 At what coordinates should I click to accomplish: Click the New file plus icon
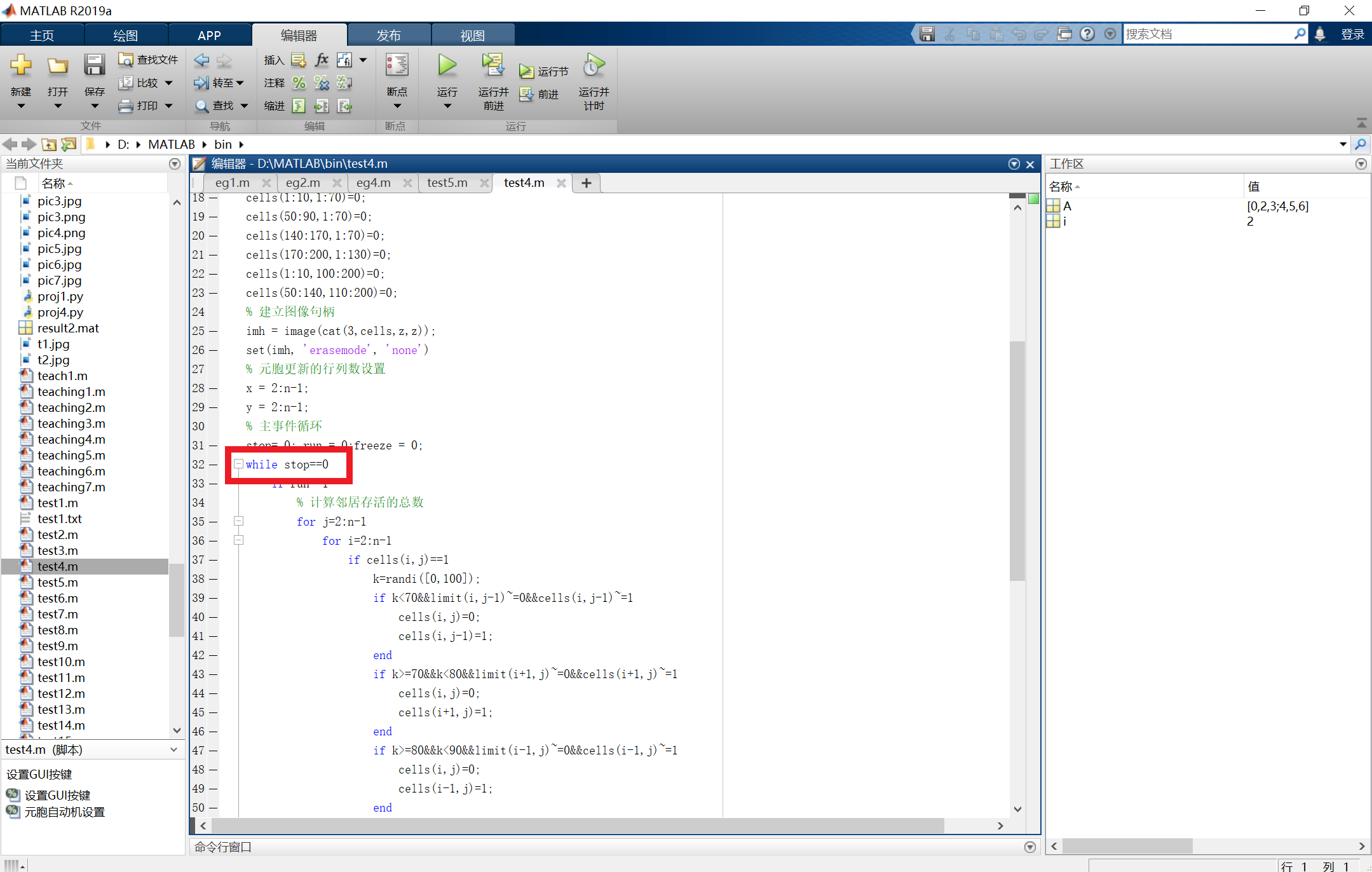coord(20,65)
